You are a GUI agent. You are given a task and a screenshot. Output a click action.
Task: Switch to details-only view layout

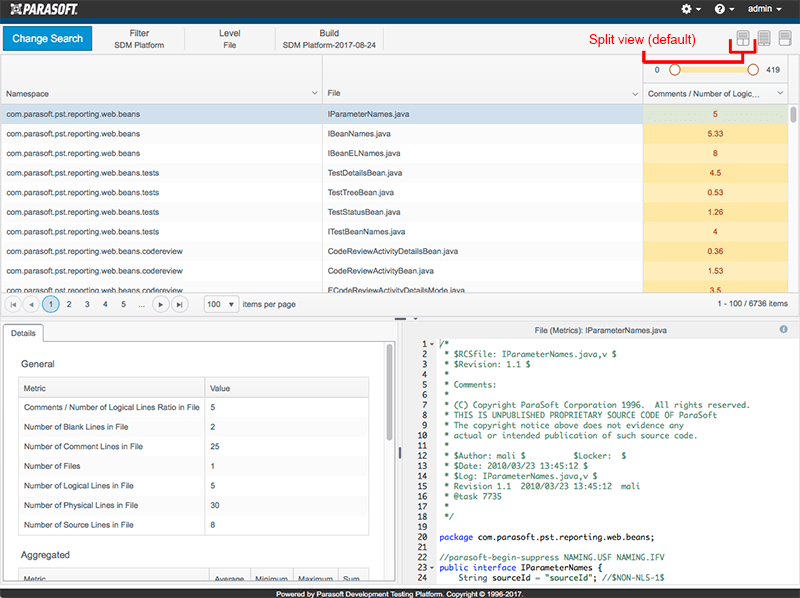785,38
